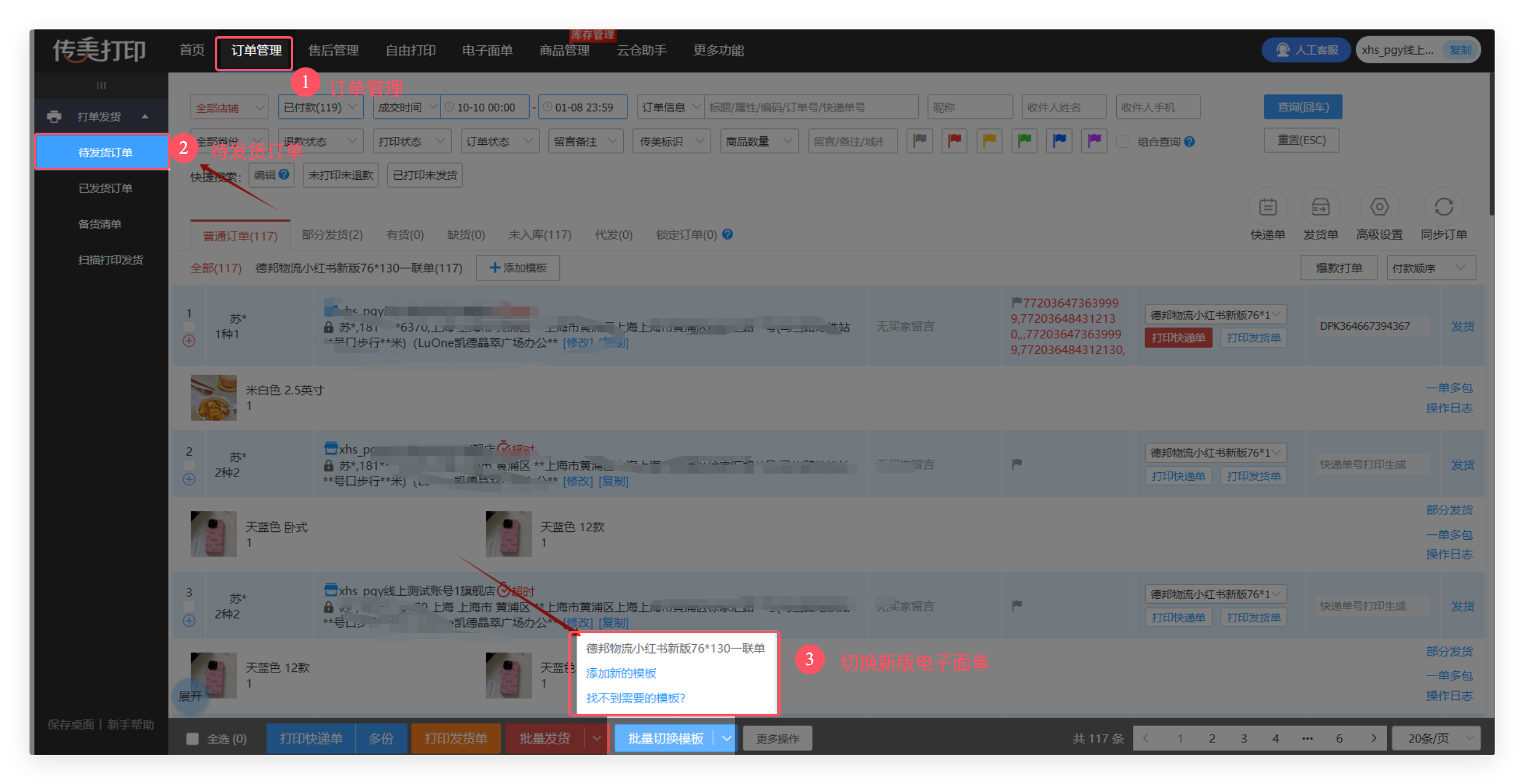Click the 人工客服 headset icon
The image size is (1524, 784).
[1283, 50]
